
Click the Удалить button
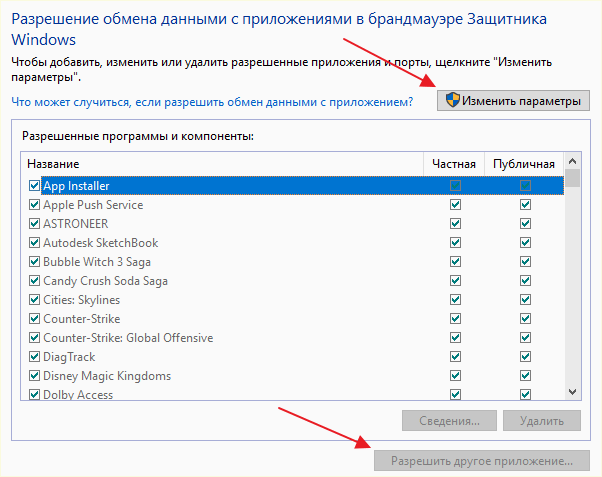pyautogui.click(x=542, y=421)
